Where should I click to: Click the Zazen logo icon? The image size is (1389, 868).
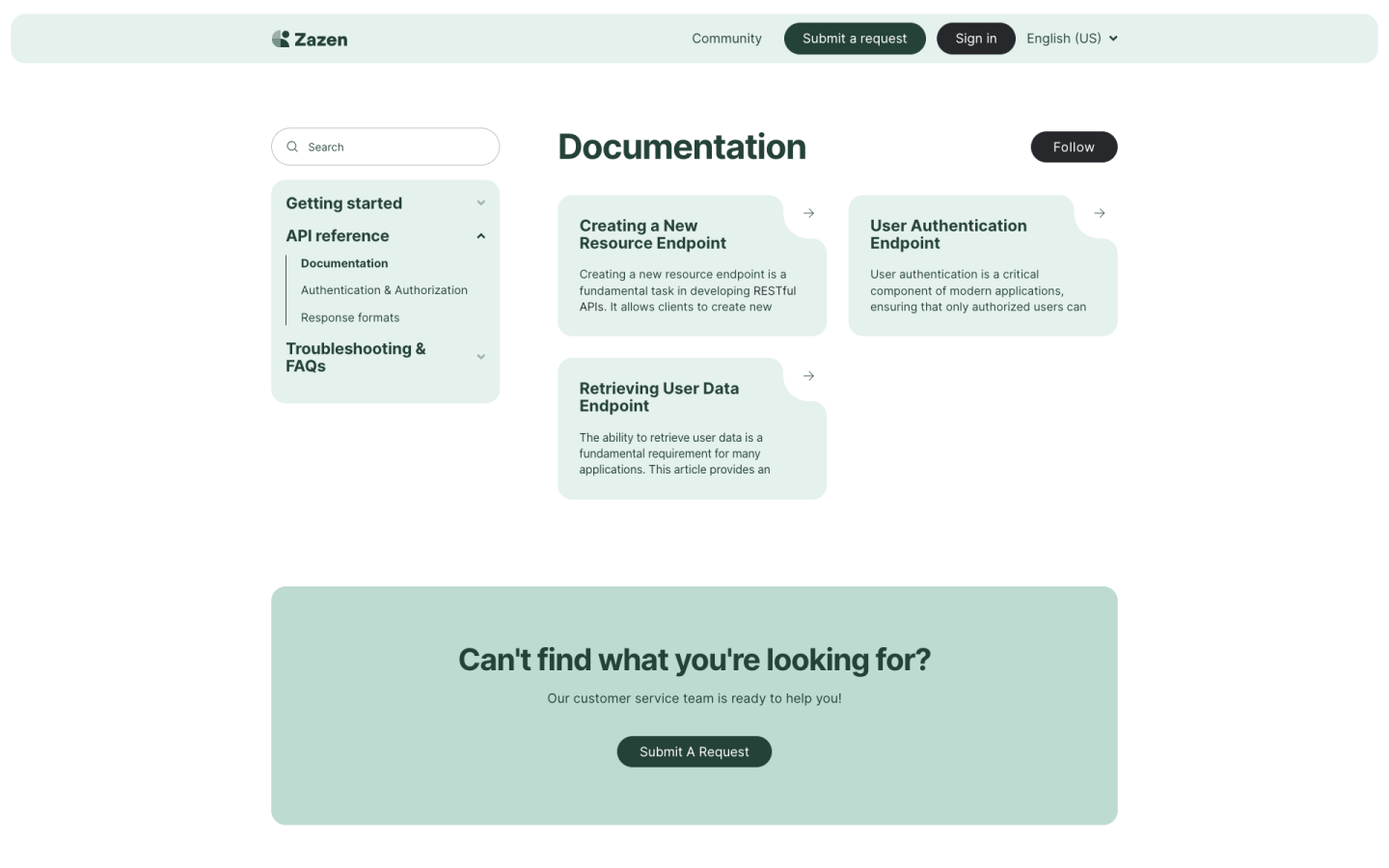click(x=281, y=39)
